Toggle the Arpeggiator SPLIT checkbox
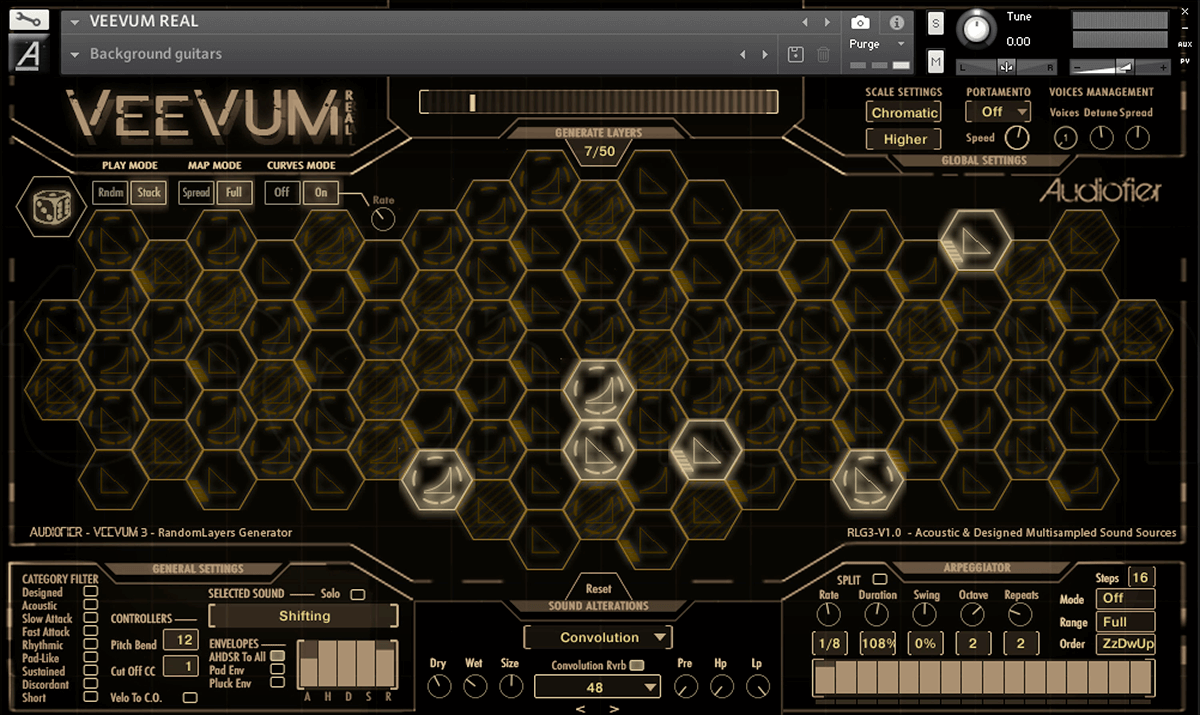 pos(879,579)
